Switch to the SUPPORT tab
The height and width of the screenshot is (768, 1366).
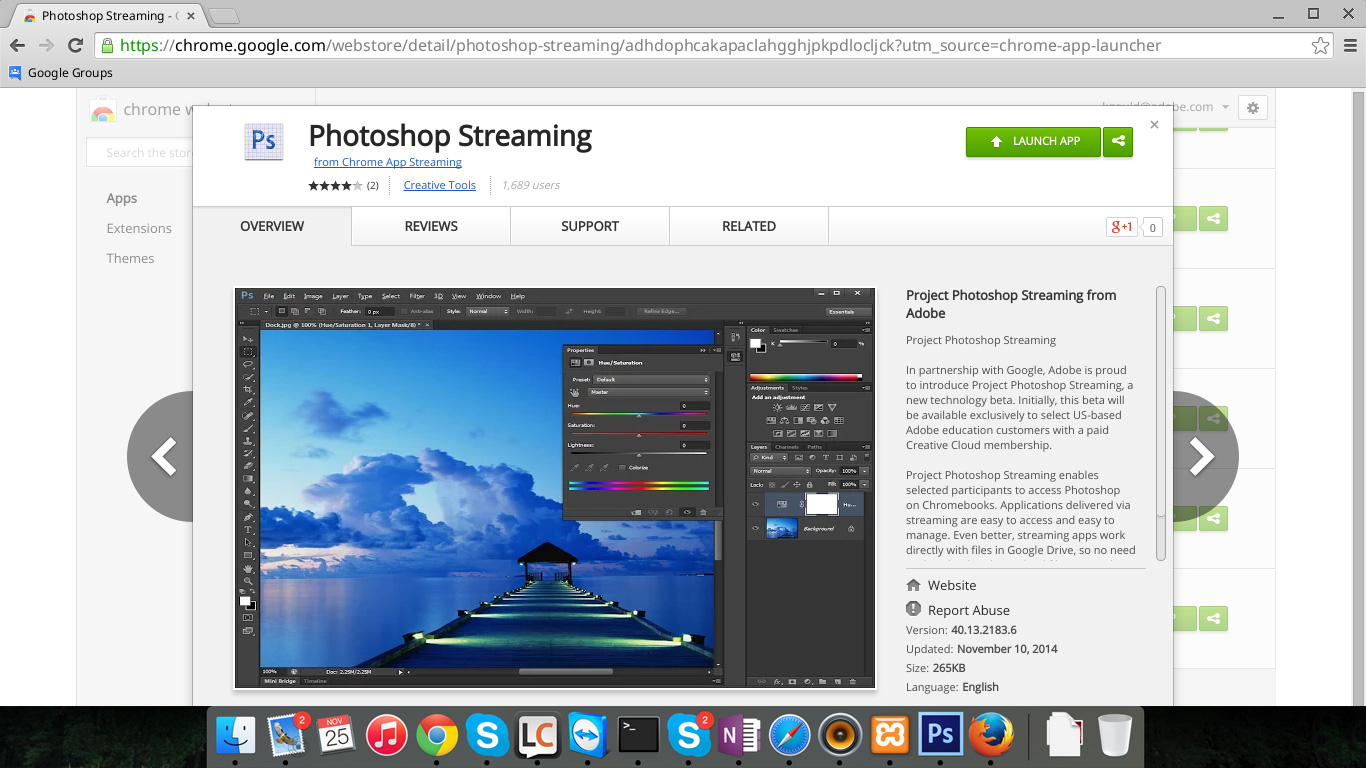[590, 226]
